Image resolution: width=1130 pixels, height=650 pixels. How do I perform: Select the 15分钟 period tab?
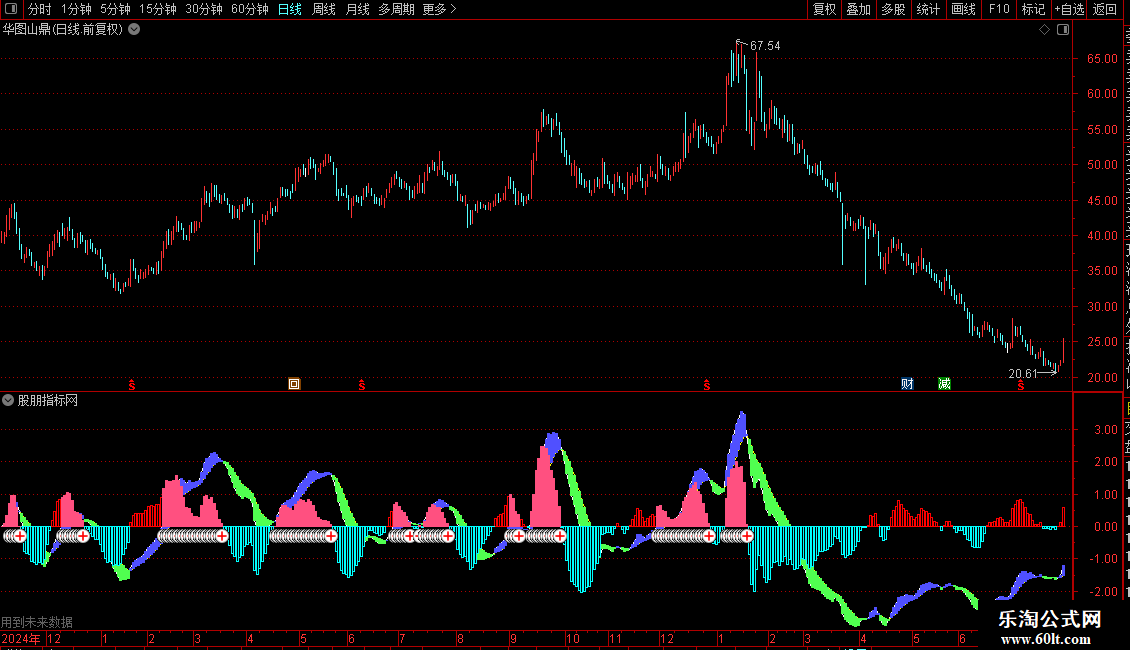(x=158, y=9)
